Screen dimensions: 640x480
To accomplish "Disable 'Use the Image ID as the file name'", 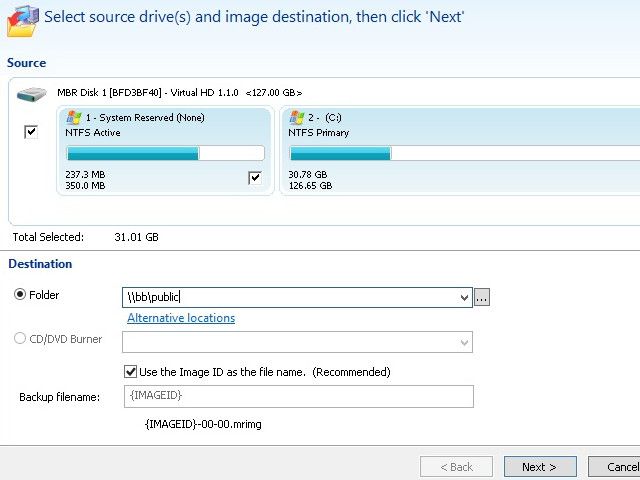I will click(131, 372).
